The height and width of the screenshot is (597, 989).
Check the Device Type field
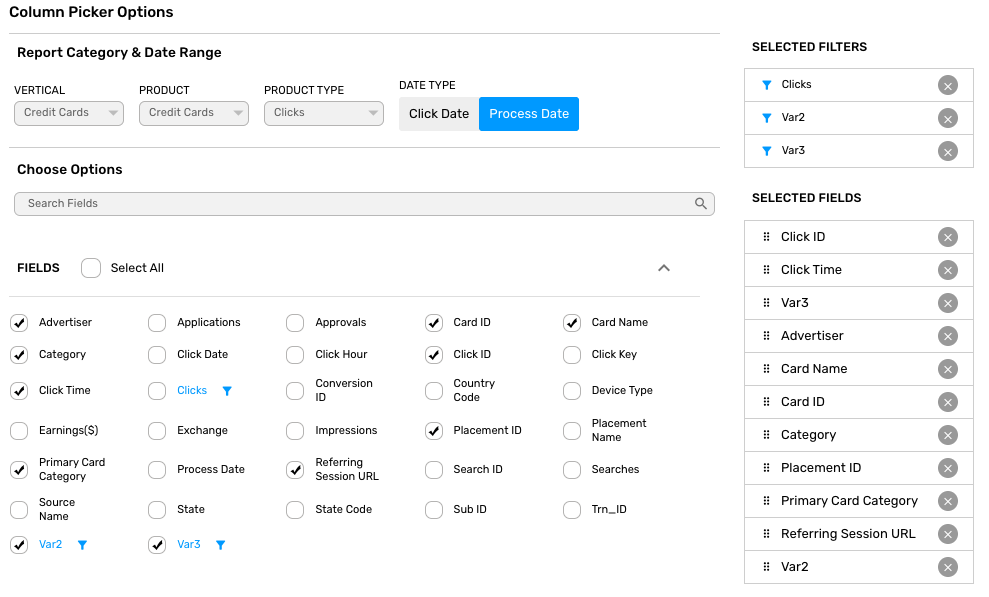pyautogui.click(x=571, y=391)
